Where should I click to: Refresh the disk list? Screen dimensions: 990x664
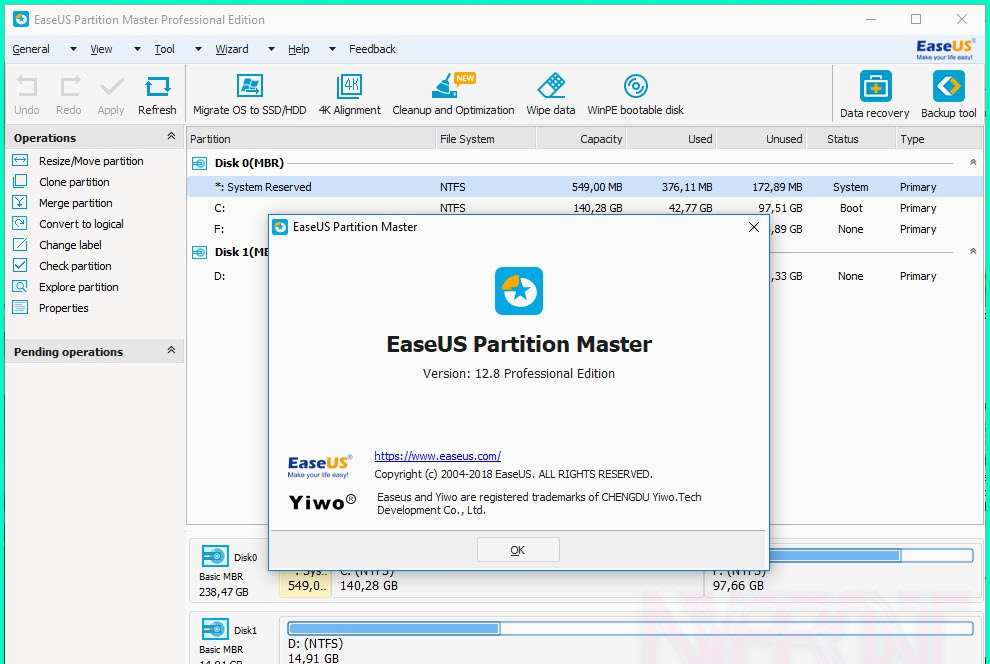pyautogui.click(x=157, y=95)
